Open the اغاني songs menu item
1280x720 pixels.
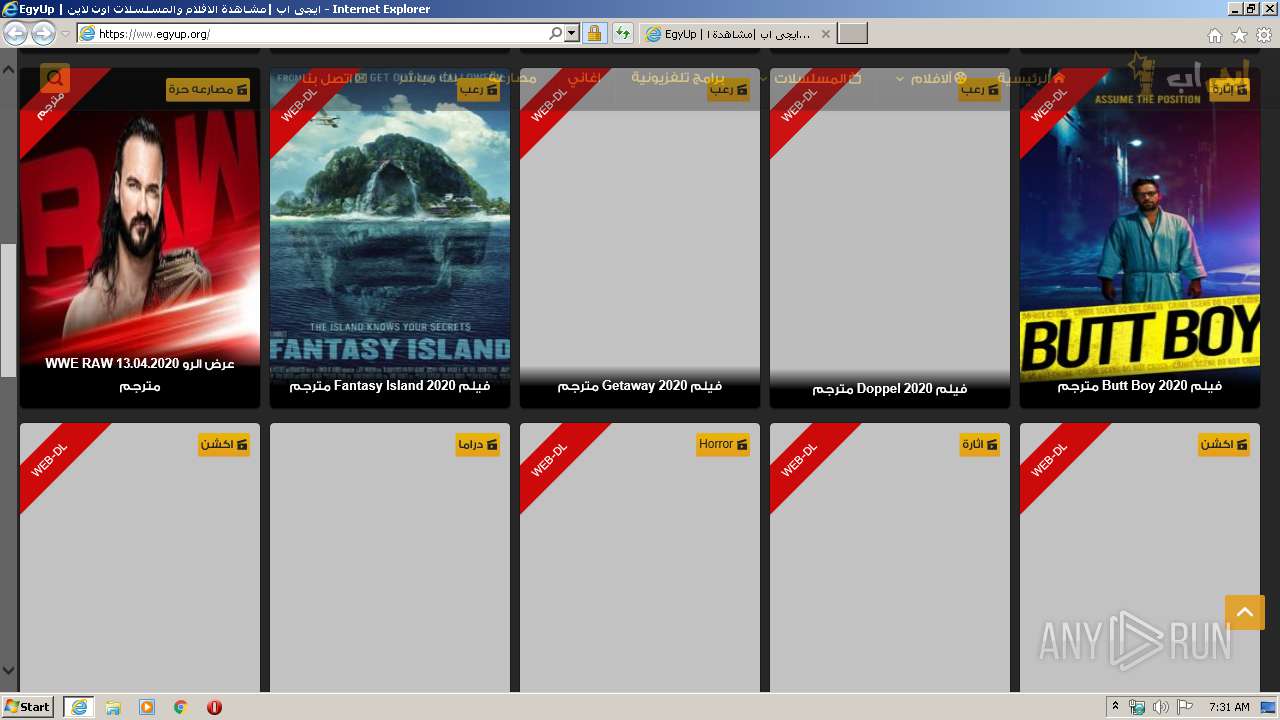point(585,77)
